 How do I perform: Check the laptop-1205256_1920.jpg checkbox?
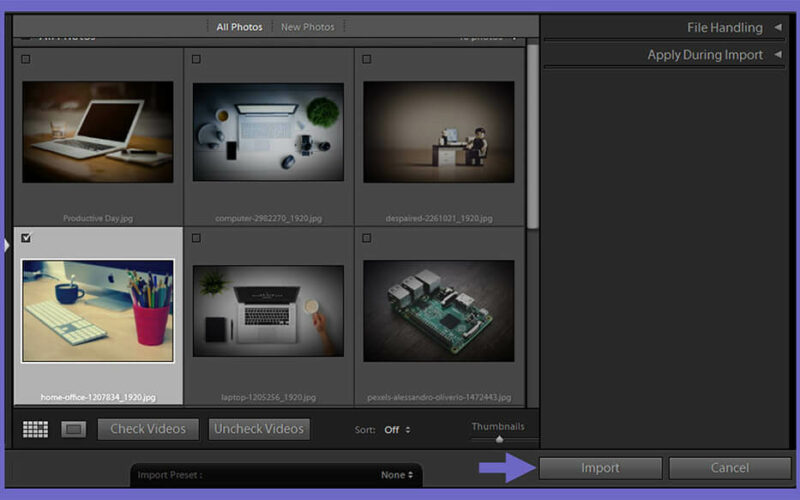tap(196, 238)
